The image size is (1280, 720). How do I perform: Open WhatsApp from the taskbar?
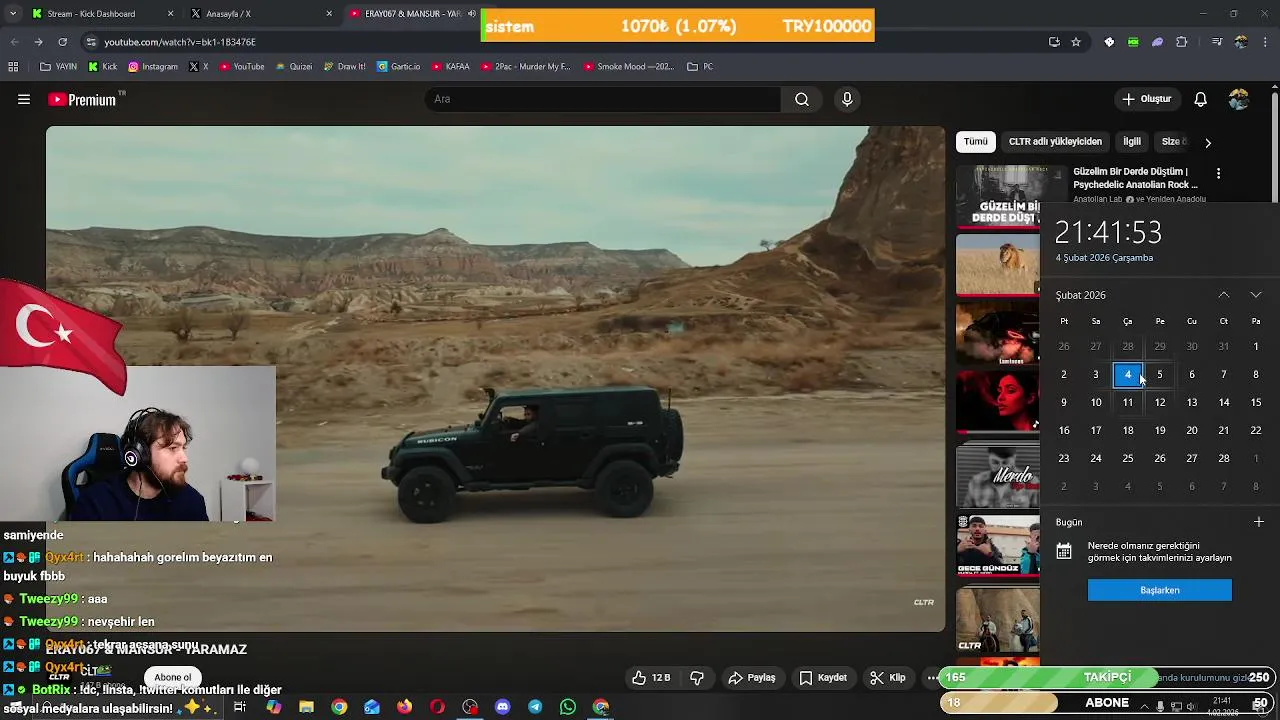tap(568, 707)
